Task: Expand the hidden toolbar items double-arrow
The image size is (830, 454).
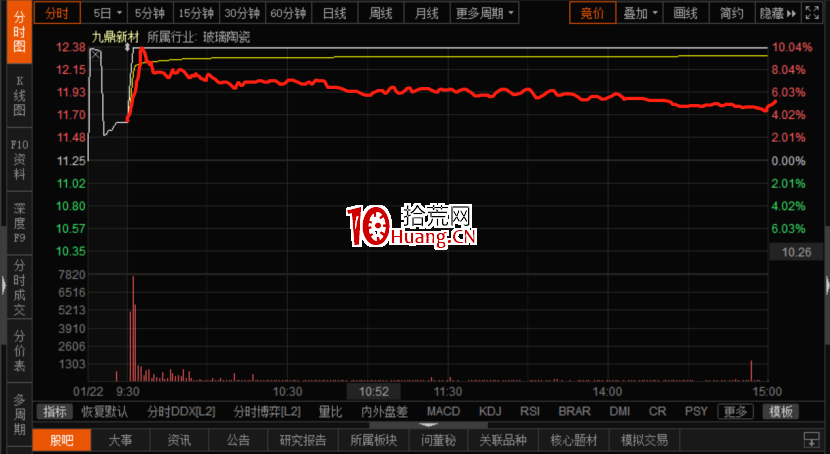Action: pos(795,13)
